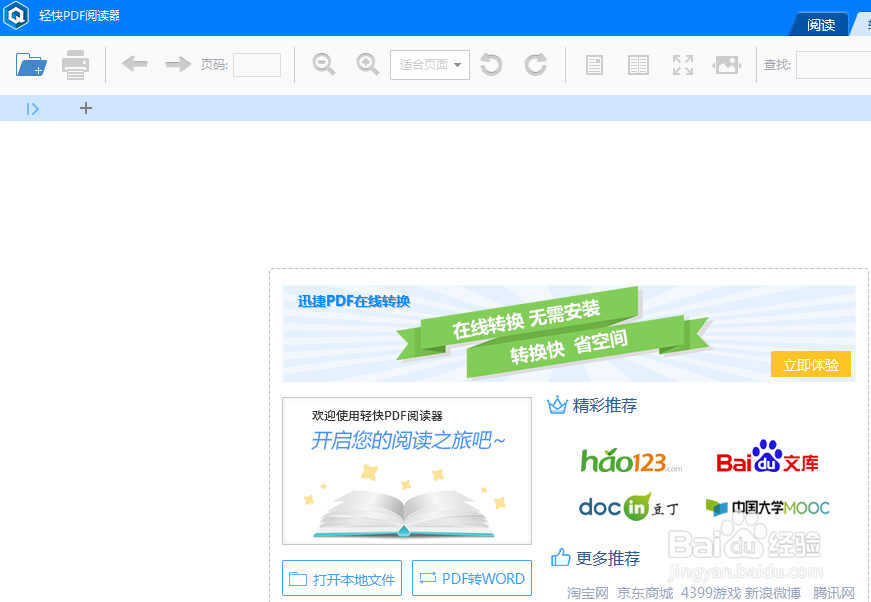Click the 轻快PDF阅读器 app logo
The image size is (871, 602).
point(16,15)
